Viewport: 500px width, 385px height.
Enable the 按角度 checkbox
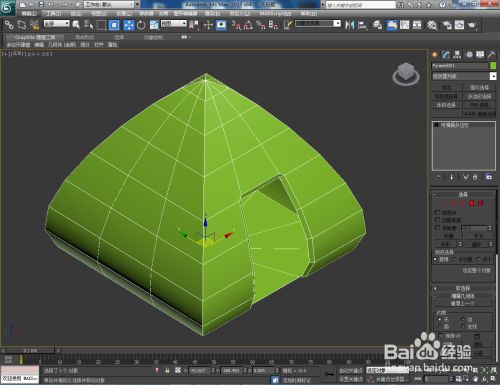(x=438, y=228)
